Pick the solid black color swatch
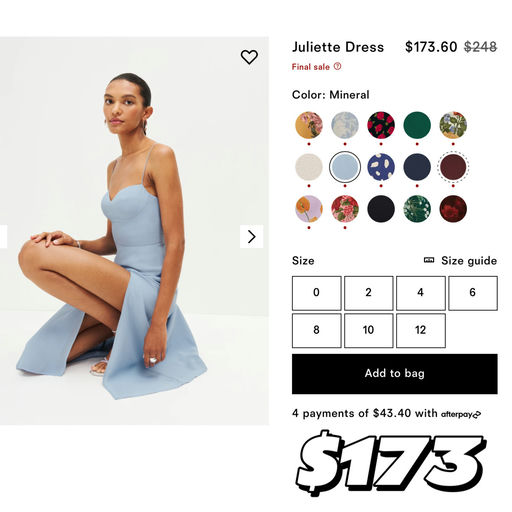 pos(381,209)
